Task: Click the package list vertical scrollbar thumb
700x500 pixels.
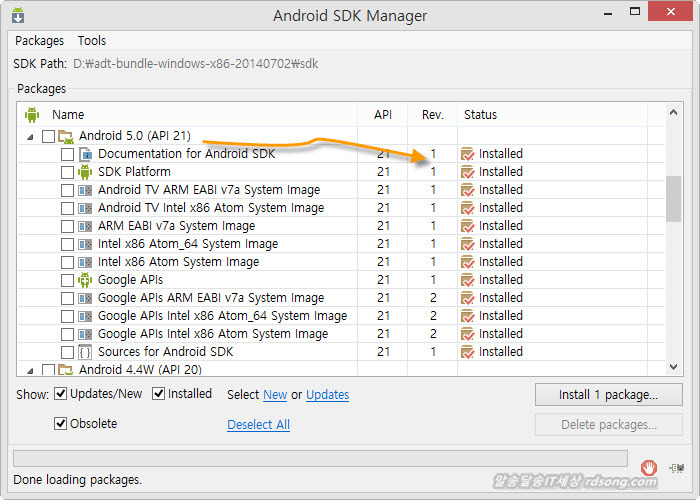Action: click(x=673, y=196)
